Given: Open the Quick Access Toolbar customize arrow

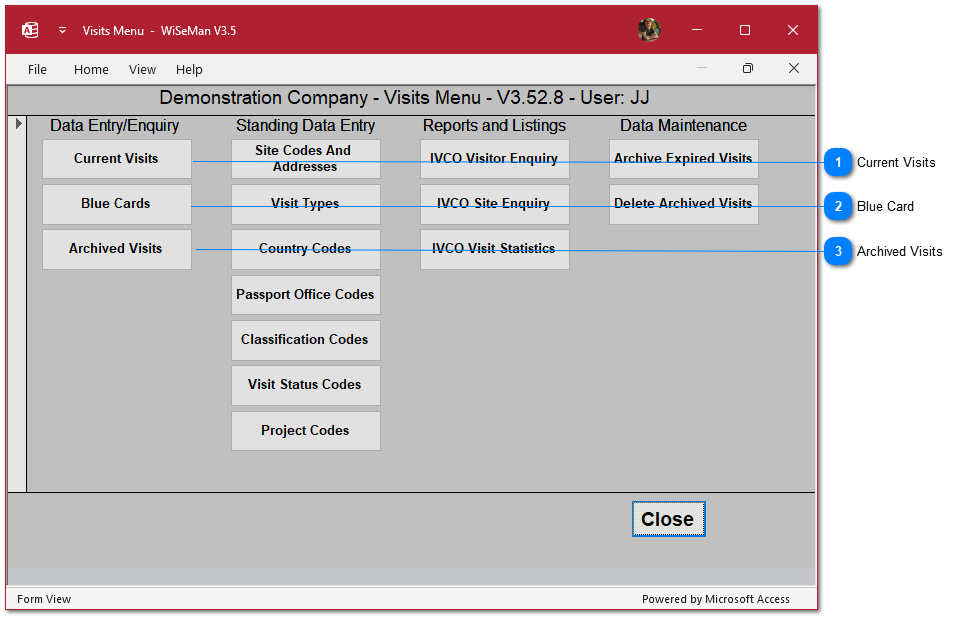Looking at the screenshot, I should point(62,30).
